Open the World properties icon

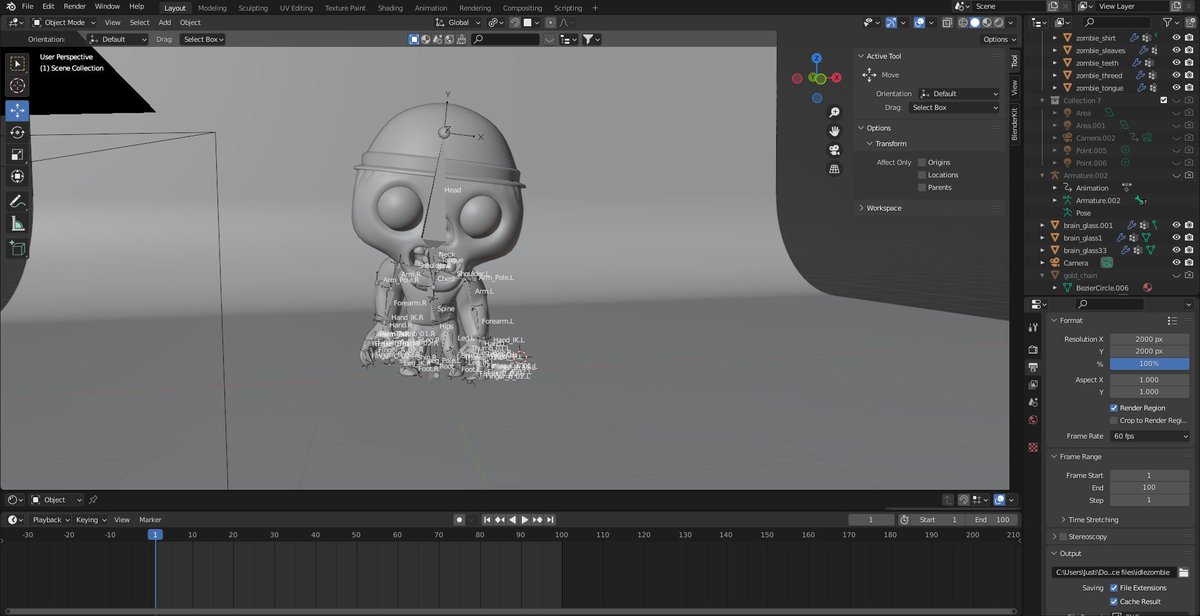coord(1033,420)
